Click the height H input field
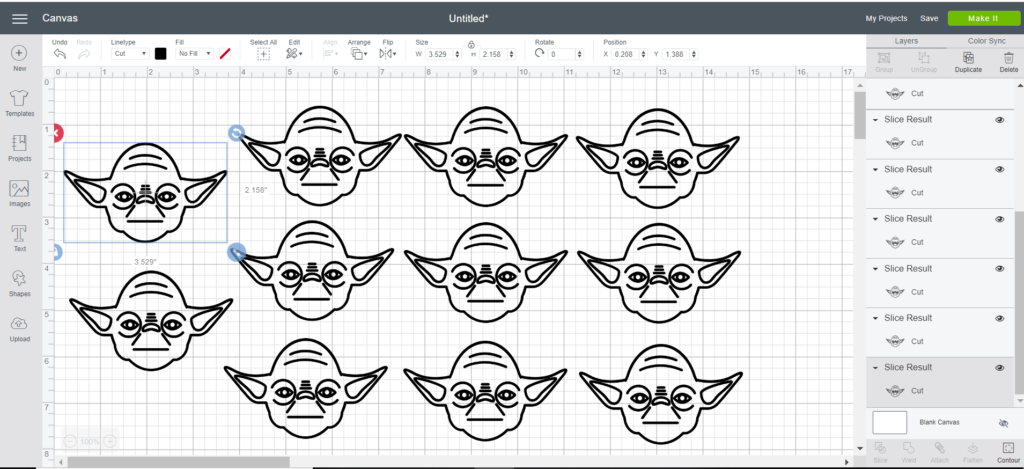 tap(493, 54)
